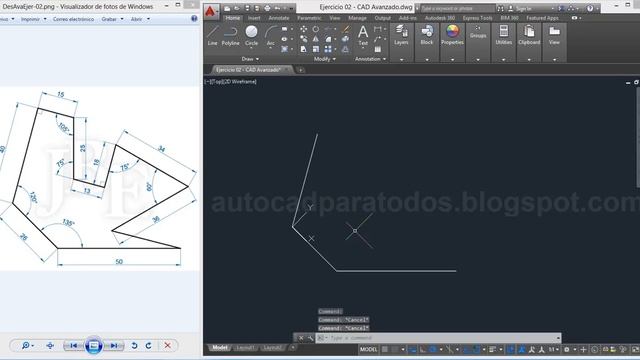This screenshot has height=360, width=640.
Task: Start slideshow in photo viewer
Action: 93,346
